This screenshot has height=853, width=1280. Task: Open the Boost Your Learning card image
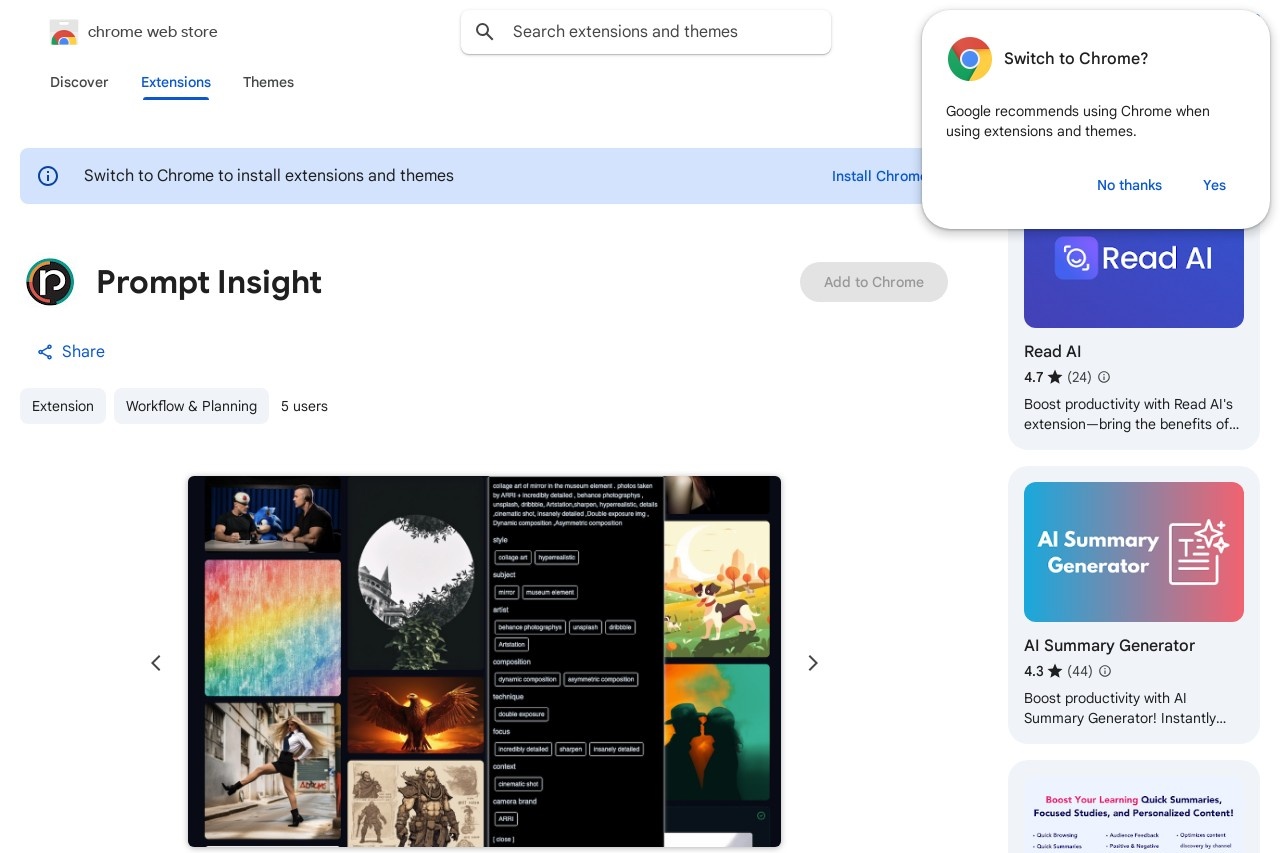click(x=1134, y=814)
